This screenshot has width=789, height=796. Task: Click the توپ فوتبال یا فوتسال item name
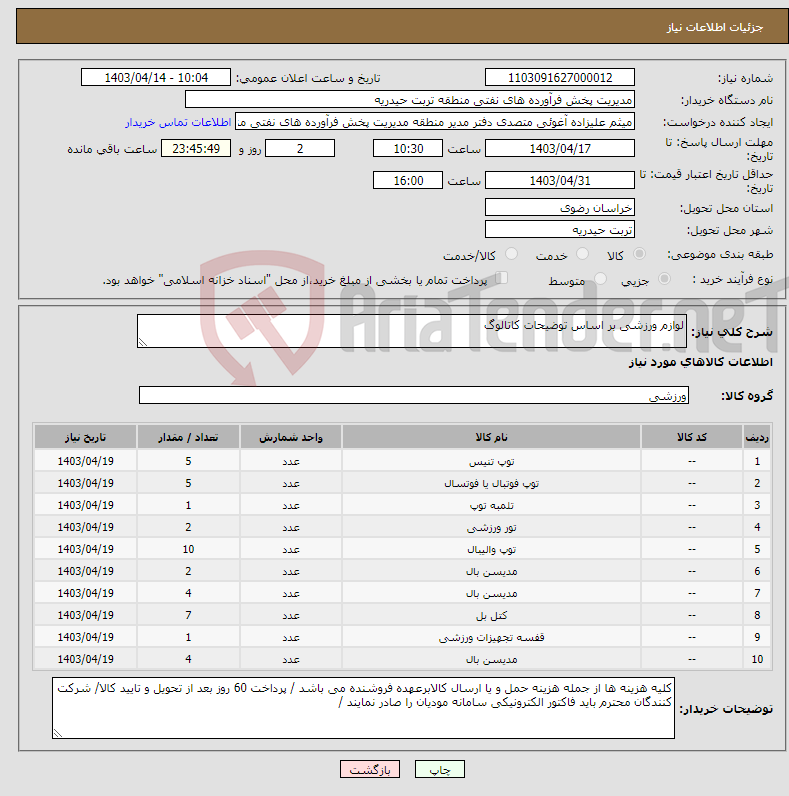pyautogui.click(x=491, y=483)
